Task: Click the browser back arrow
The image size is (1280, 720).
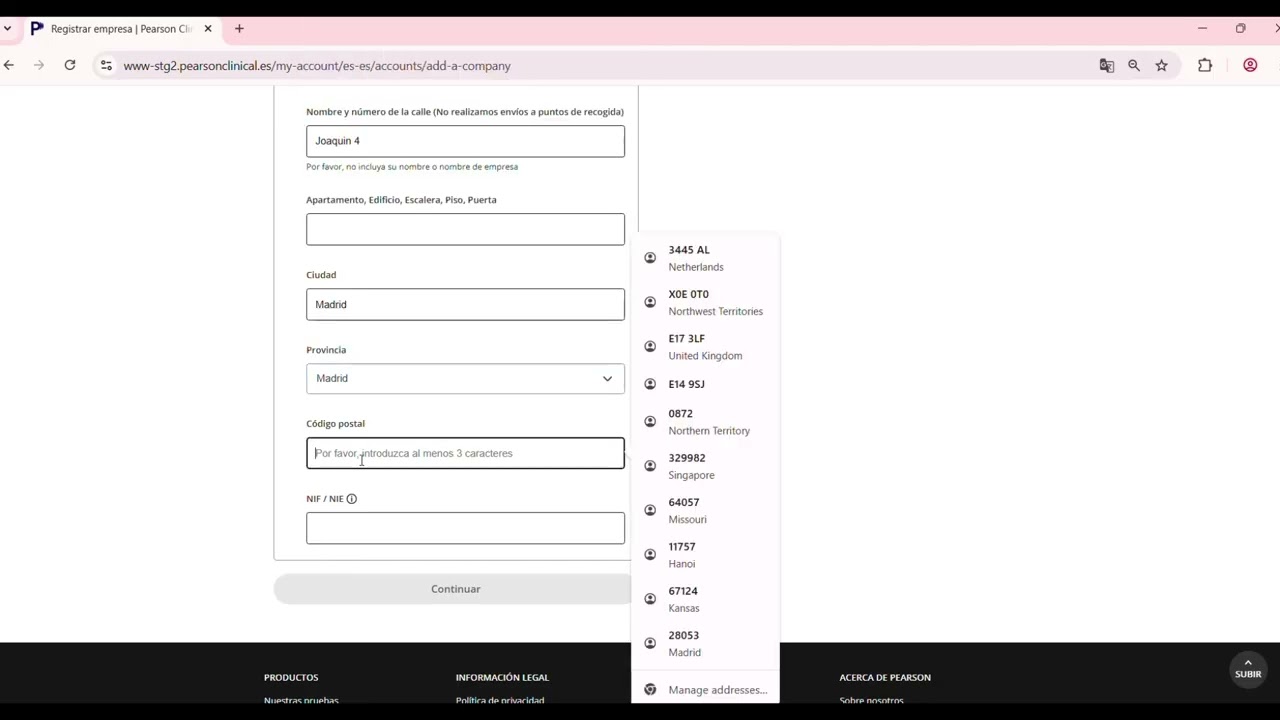Action: [x=9, y=65]
